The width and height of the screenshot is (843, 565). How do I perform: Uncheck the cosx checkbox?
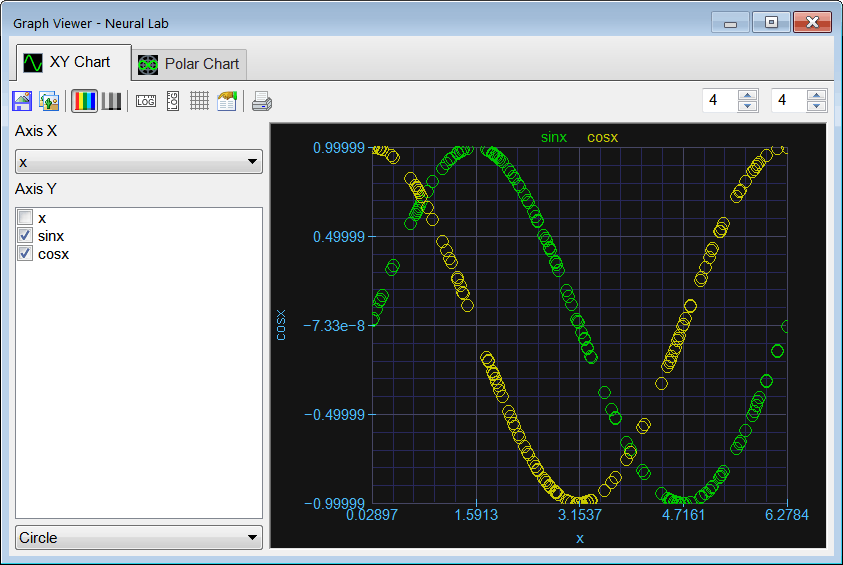[x=25, y=253]
